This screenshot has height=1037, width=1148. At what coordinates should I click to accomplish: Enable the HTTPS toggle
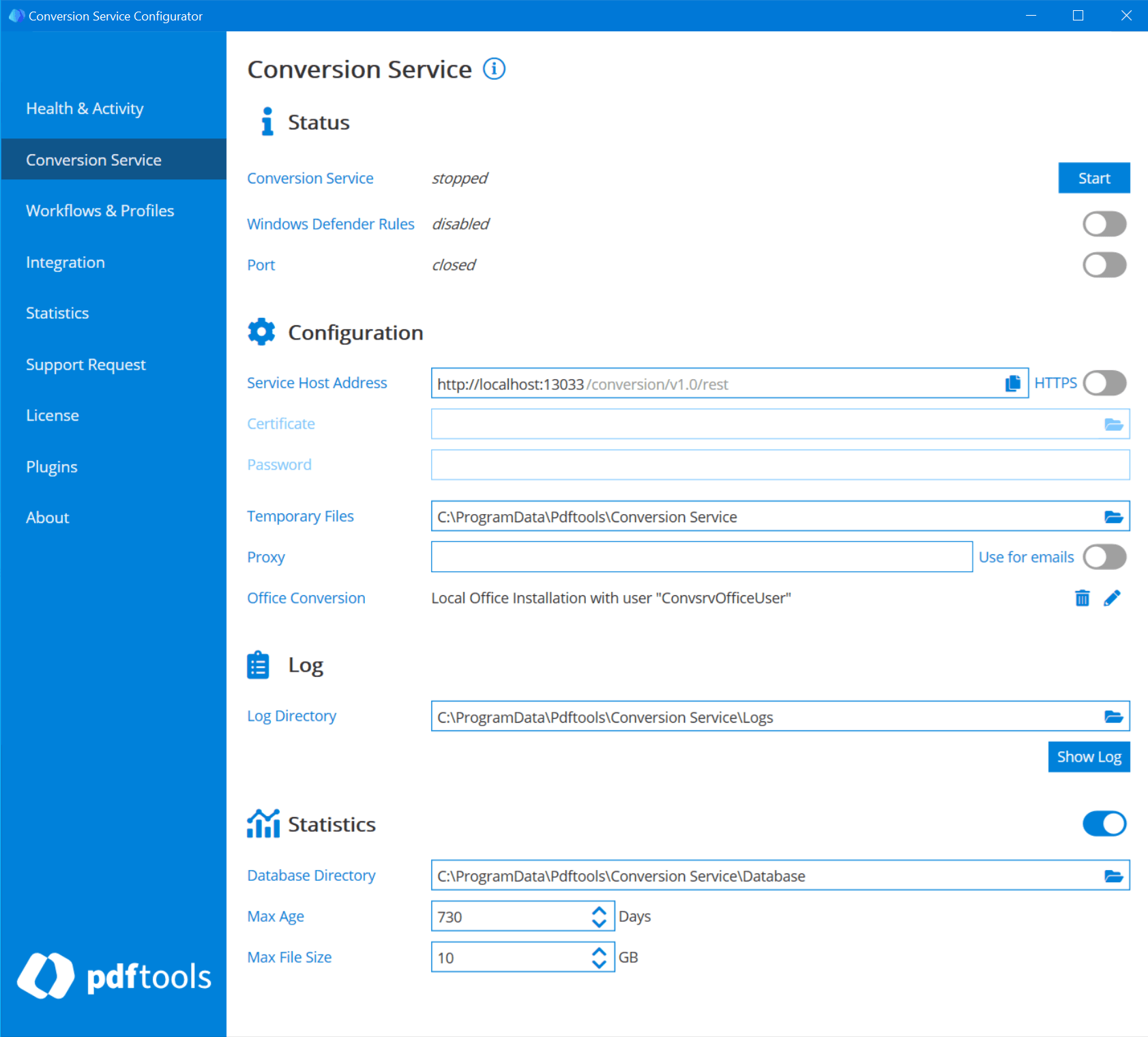coord(1104,382)
